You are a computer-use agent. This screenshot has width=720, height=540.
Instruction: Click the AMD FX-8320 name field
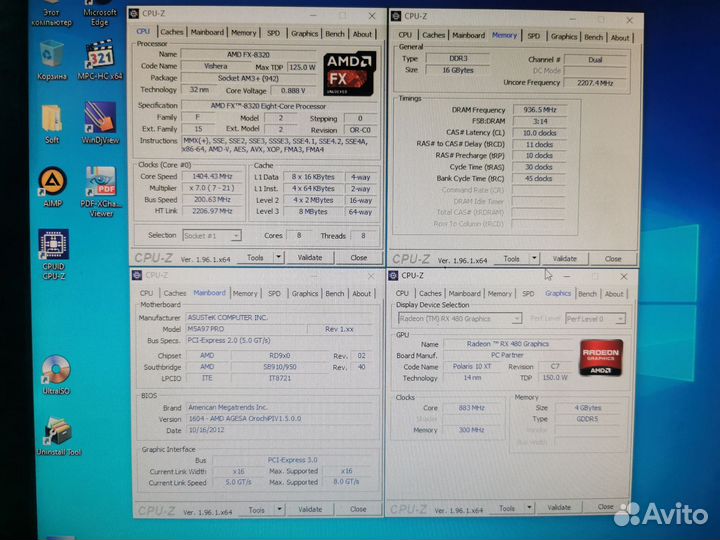point(248,55)
